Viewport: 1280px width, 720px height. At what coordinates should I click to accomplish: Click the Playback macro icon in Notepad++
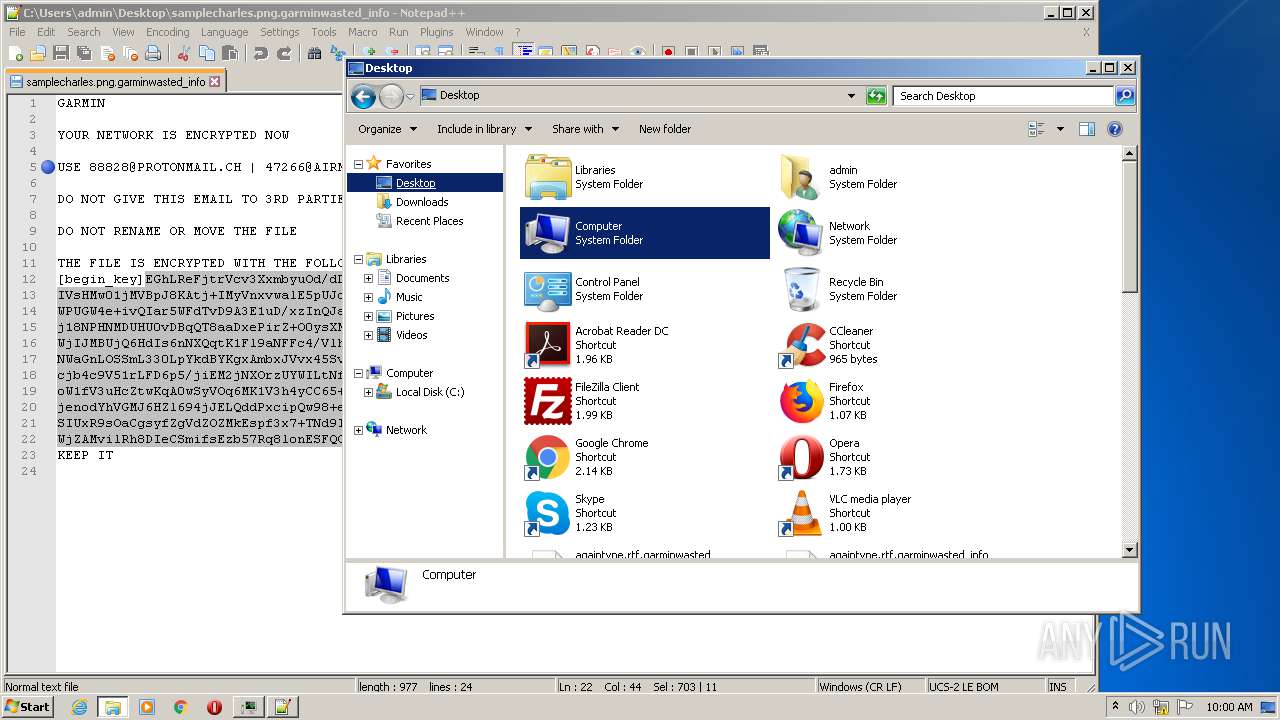(x=714, y=52)
